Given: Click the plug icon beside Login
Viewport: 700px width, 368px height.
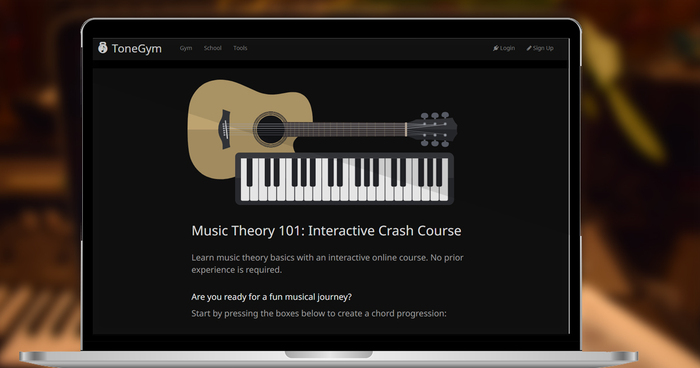Looking at the screenshot, I should [x=496, y=48].
